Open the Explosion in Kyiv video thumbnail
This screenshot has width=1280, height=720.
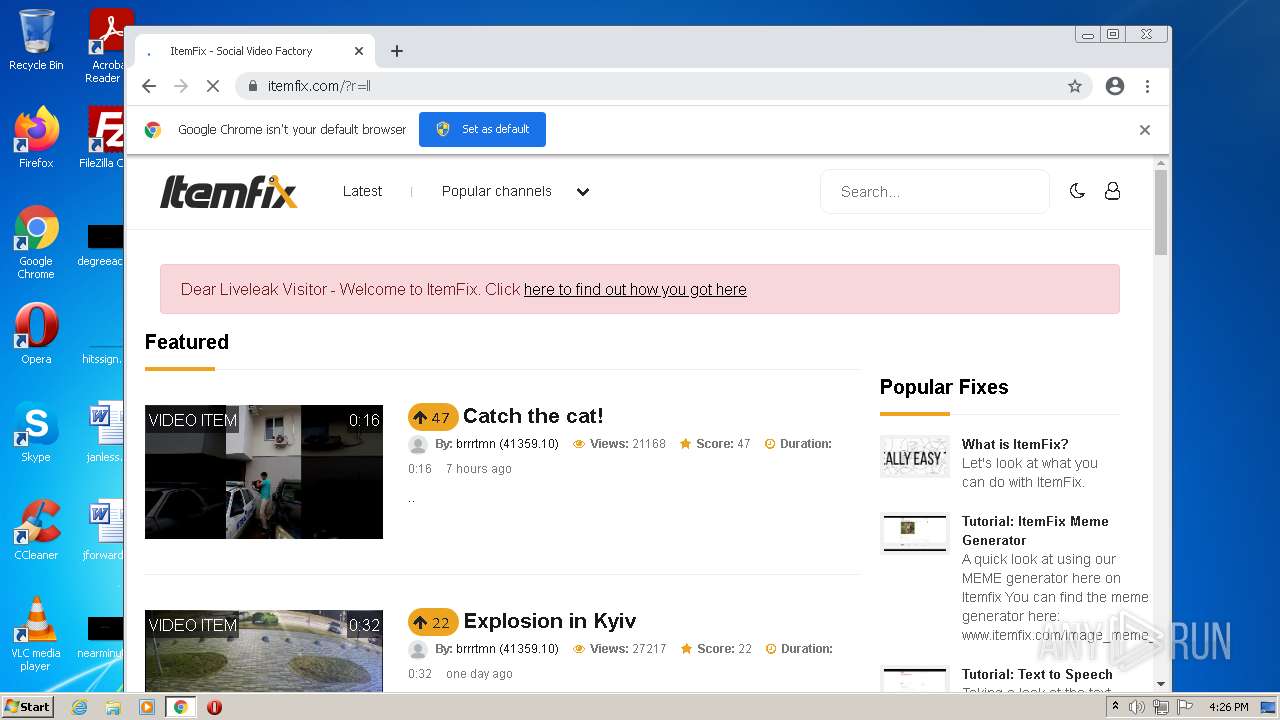[x=264, y=651]
